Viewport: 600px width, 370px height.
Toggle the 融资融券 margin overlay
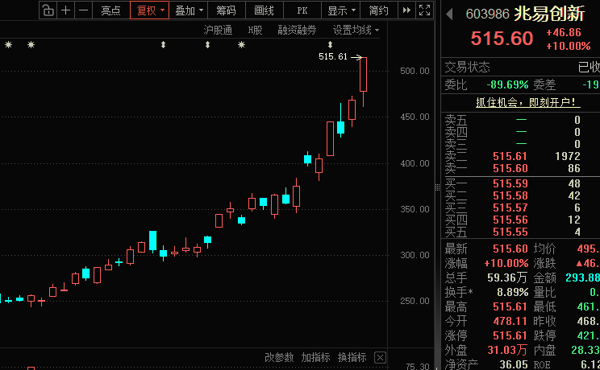pos(297,30)
